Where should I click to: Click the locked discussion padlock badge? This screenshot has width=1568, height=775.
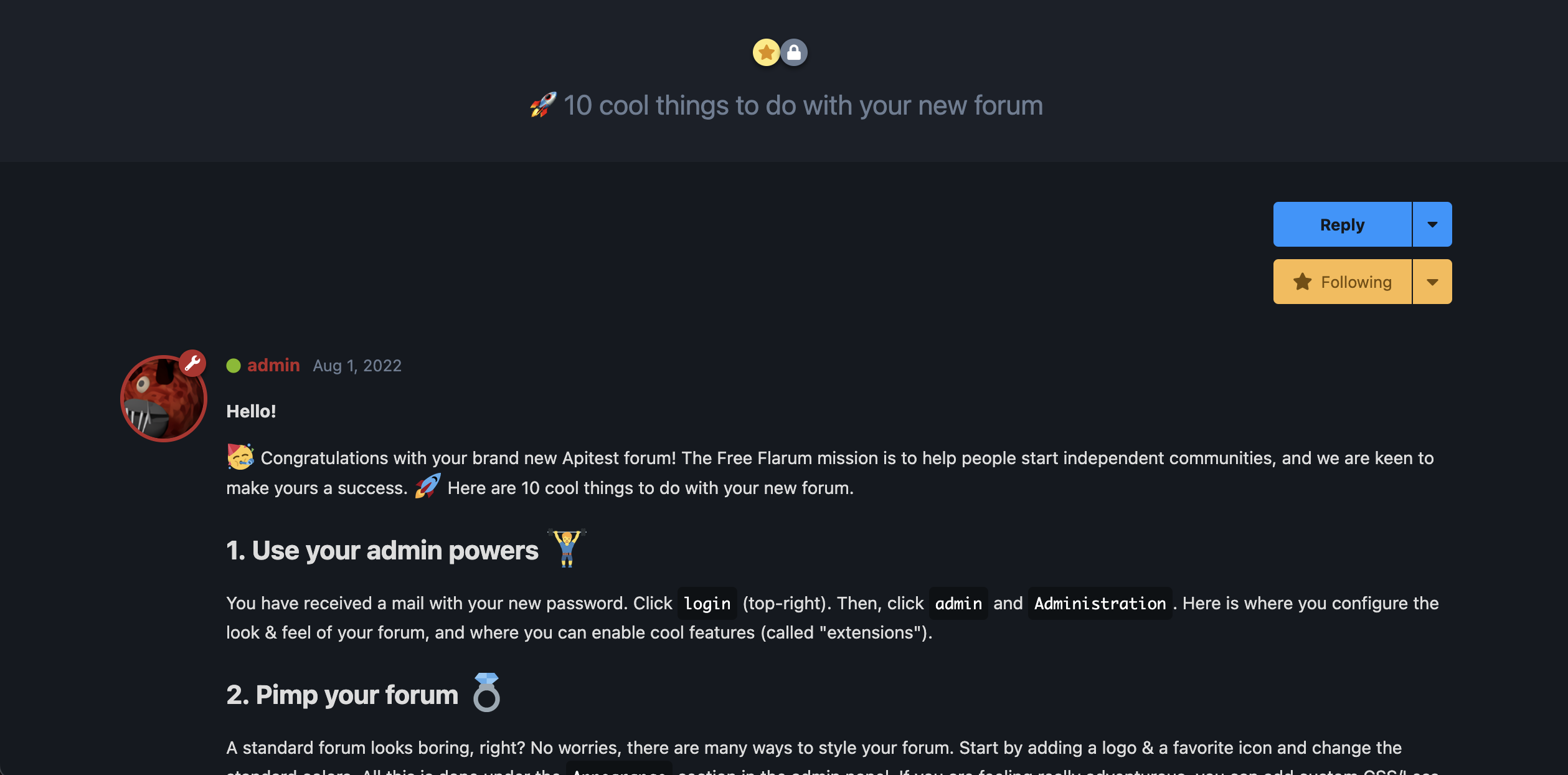[794, 52]
